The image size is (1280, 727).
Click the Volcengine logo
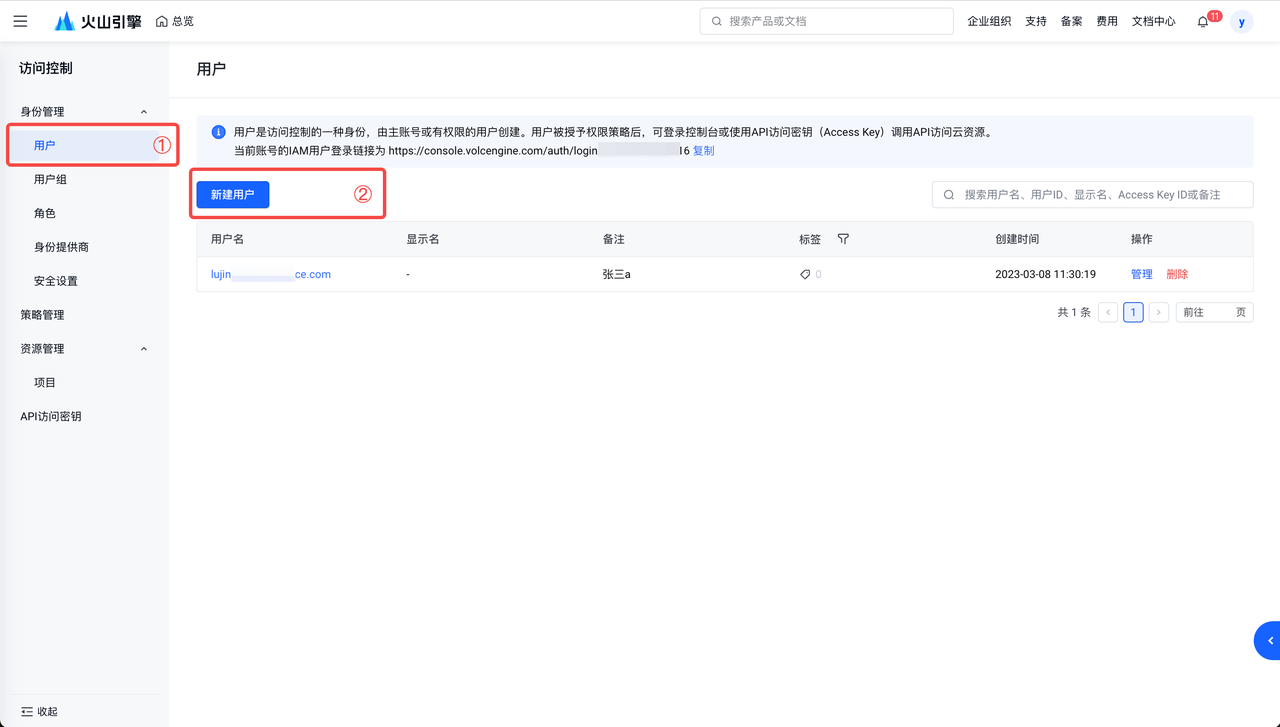click(98, 21)
